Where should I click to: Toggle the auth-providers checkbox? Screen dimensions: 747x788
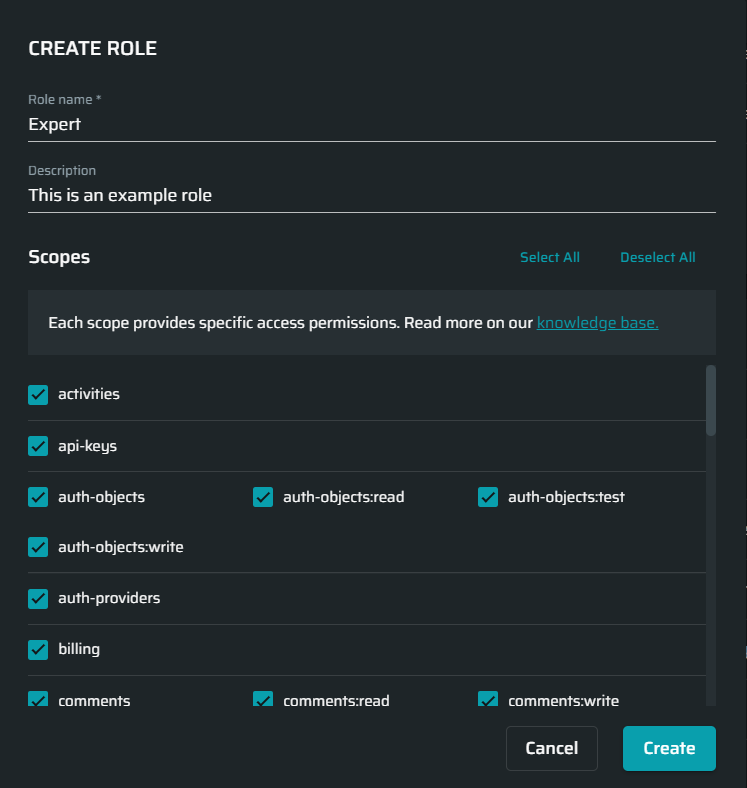[38, 599]
